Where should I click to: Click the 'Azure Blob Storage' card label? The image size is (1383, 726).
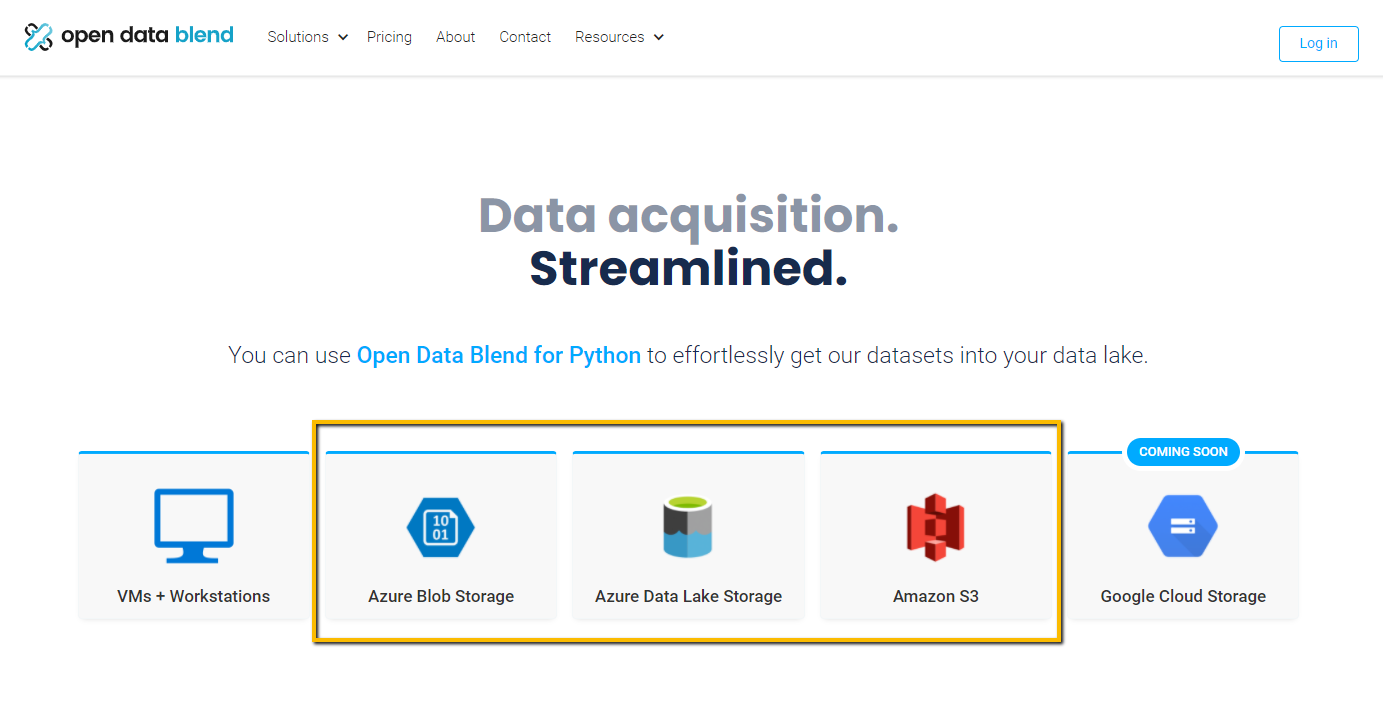[x=441, y=596]
